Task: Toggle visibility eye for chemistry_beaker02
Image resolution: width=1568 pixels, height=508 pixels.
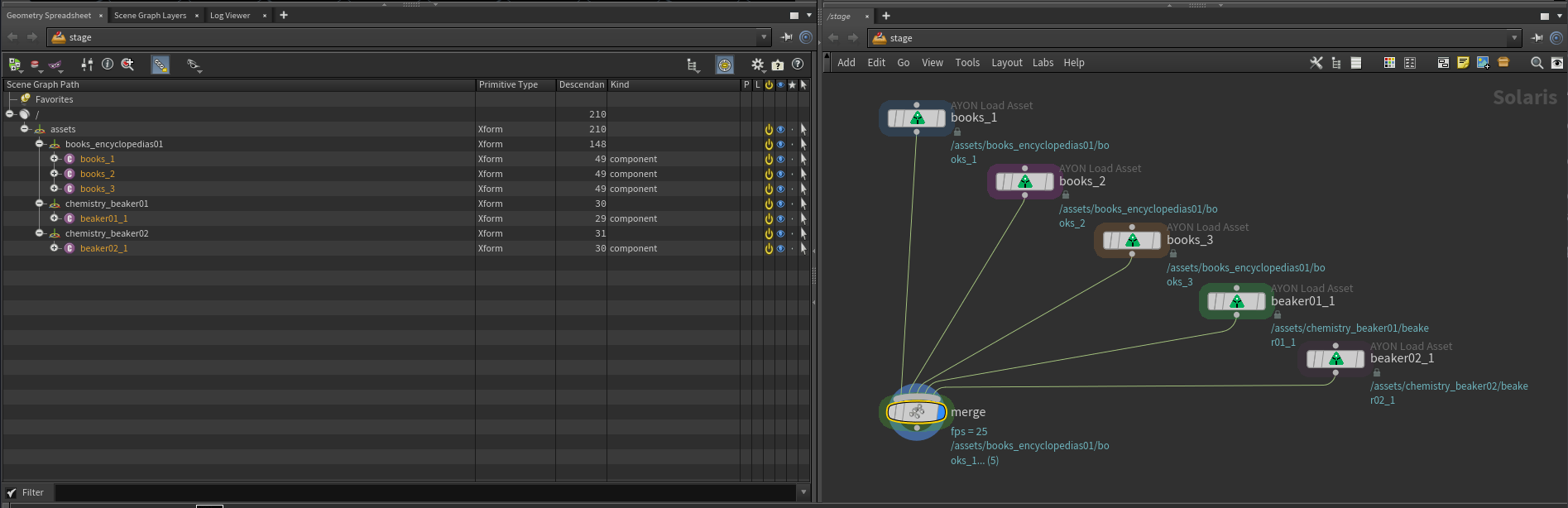Action: click(x=780, y=234)
